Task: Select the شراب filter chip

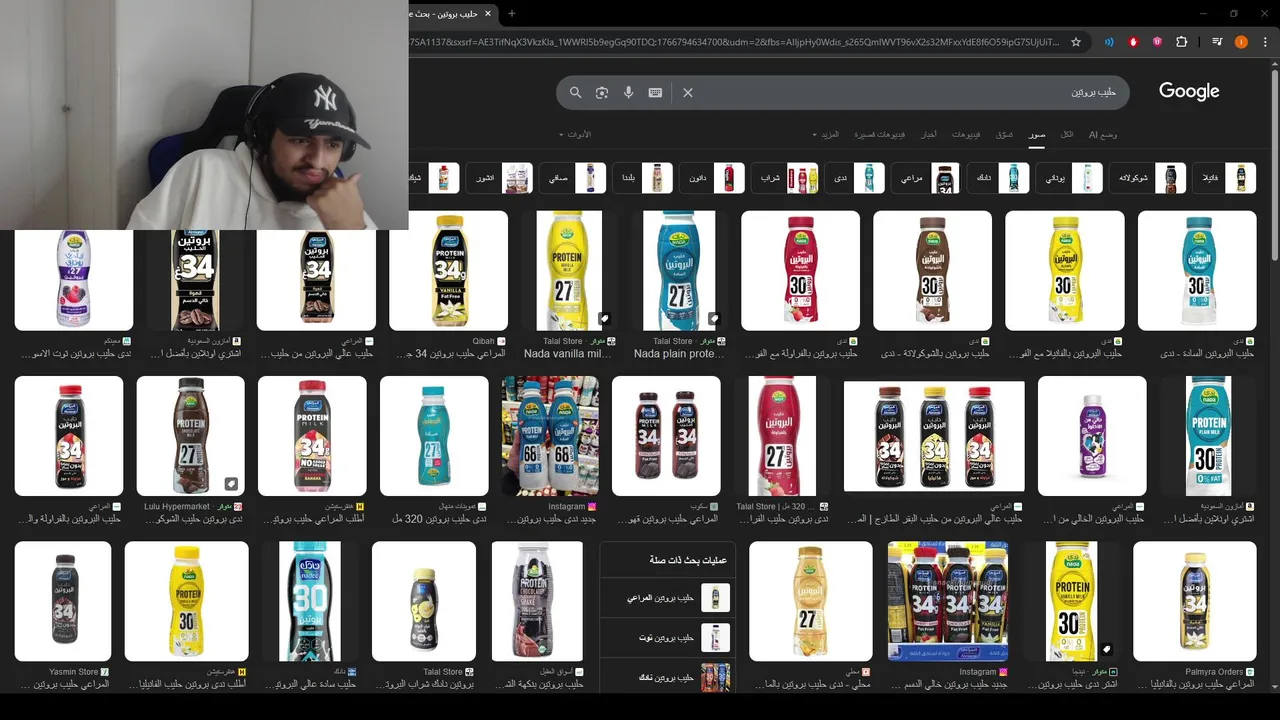Action: 786,178
